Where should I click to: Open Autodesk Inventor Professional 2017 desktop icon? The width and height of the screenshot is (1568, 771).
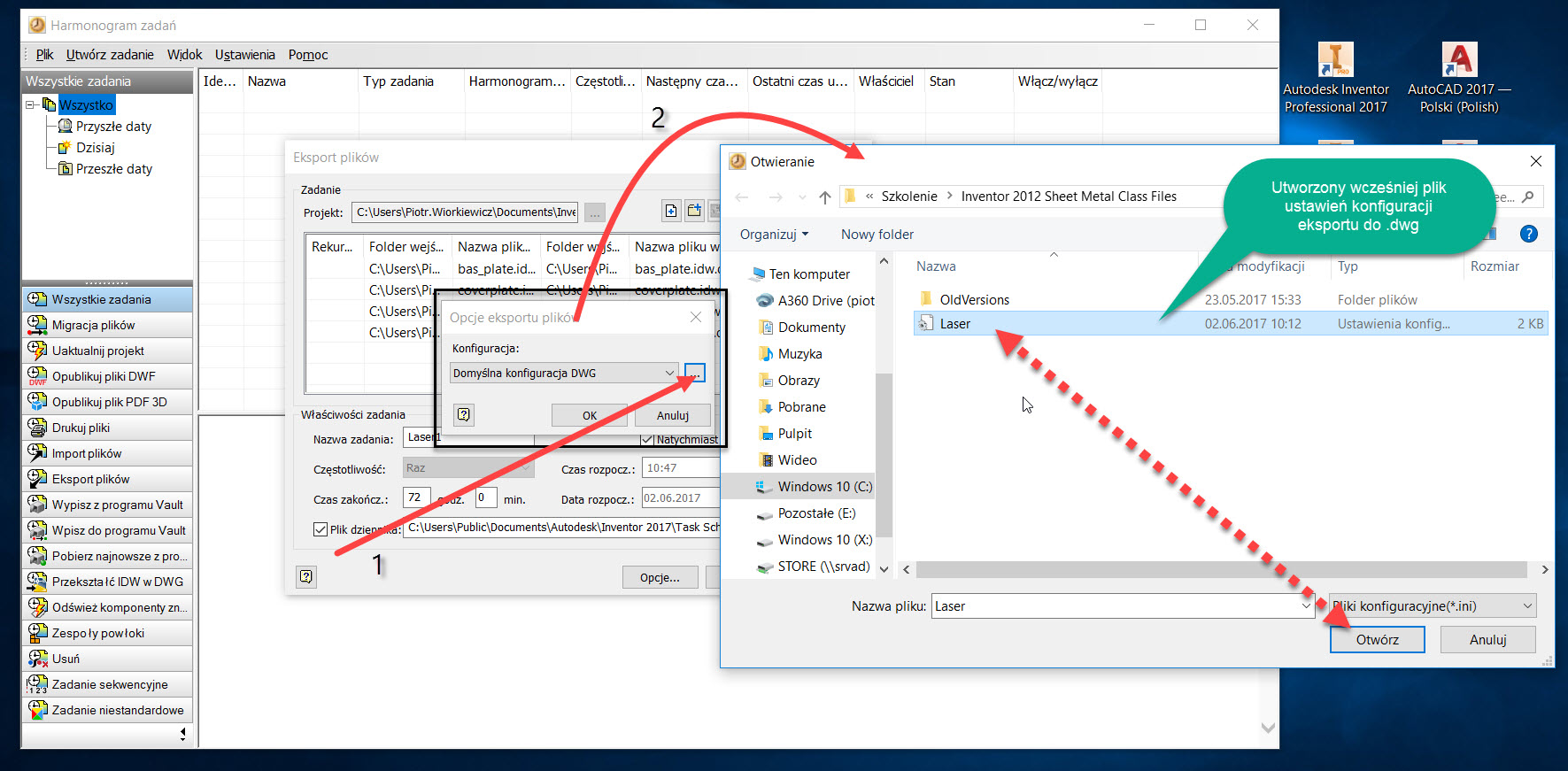pyautogui.click(x=1335, y=62)
